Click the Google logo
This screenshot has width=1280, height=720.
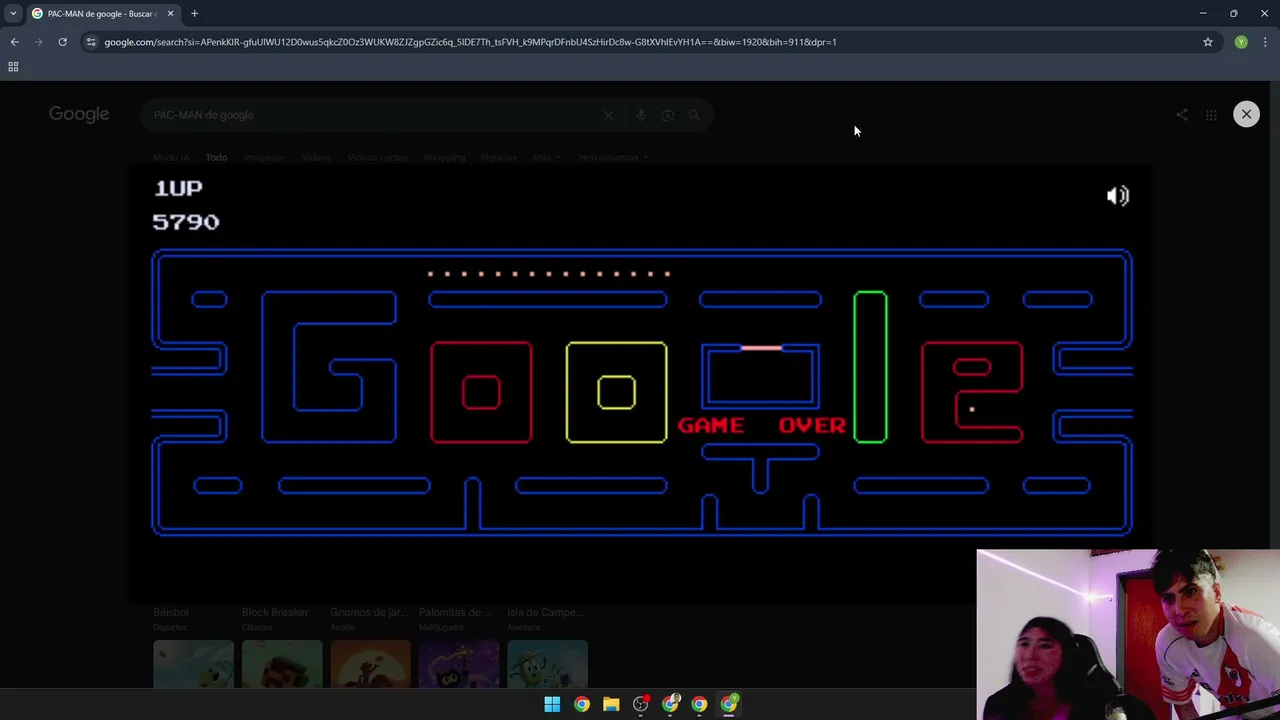[x=79, y=114]
